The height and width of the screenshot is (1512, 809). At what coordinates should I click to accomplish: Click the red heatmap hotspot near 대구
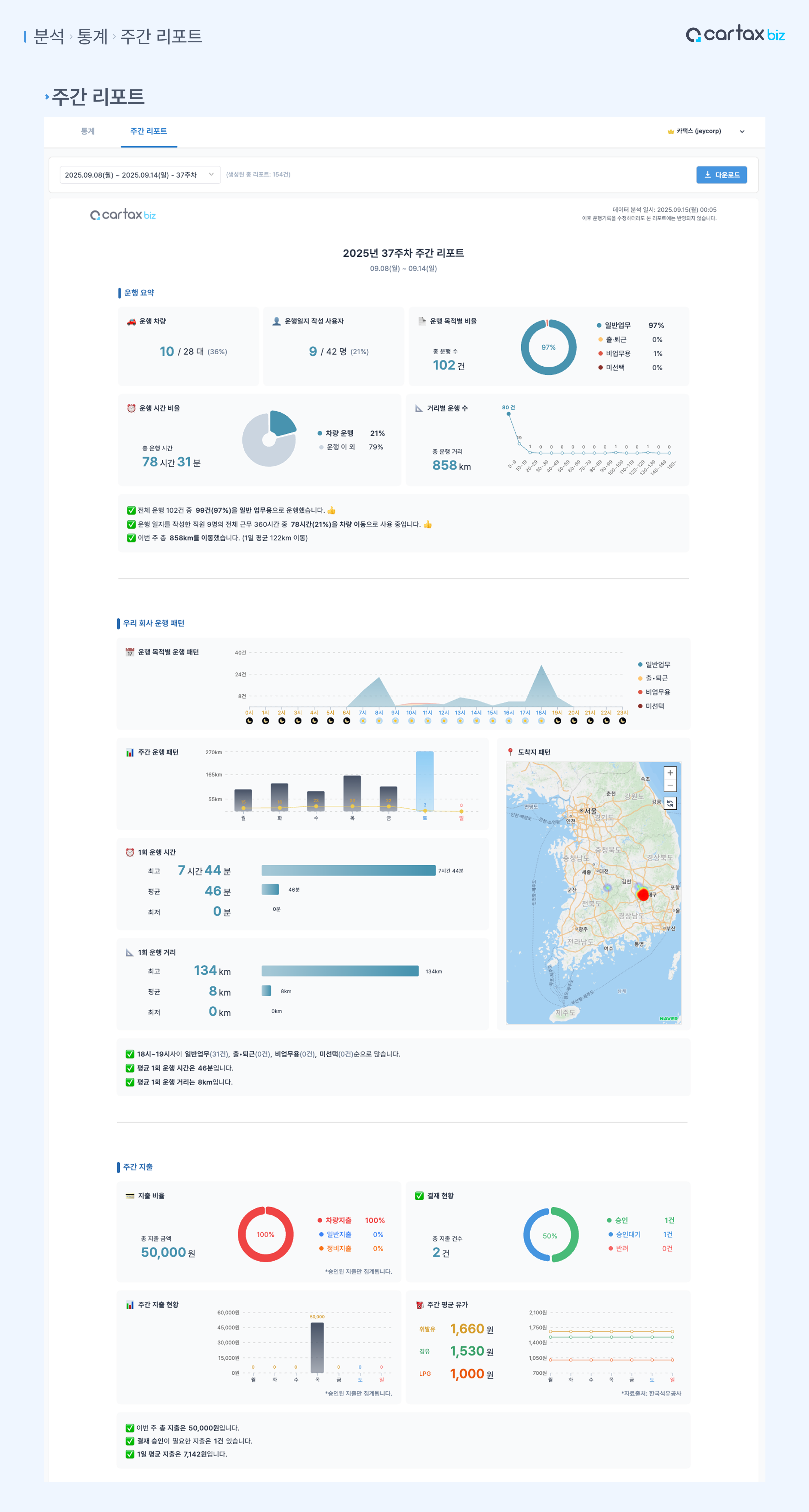tap(643, 894)
